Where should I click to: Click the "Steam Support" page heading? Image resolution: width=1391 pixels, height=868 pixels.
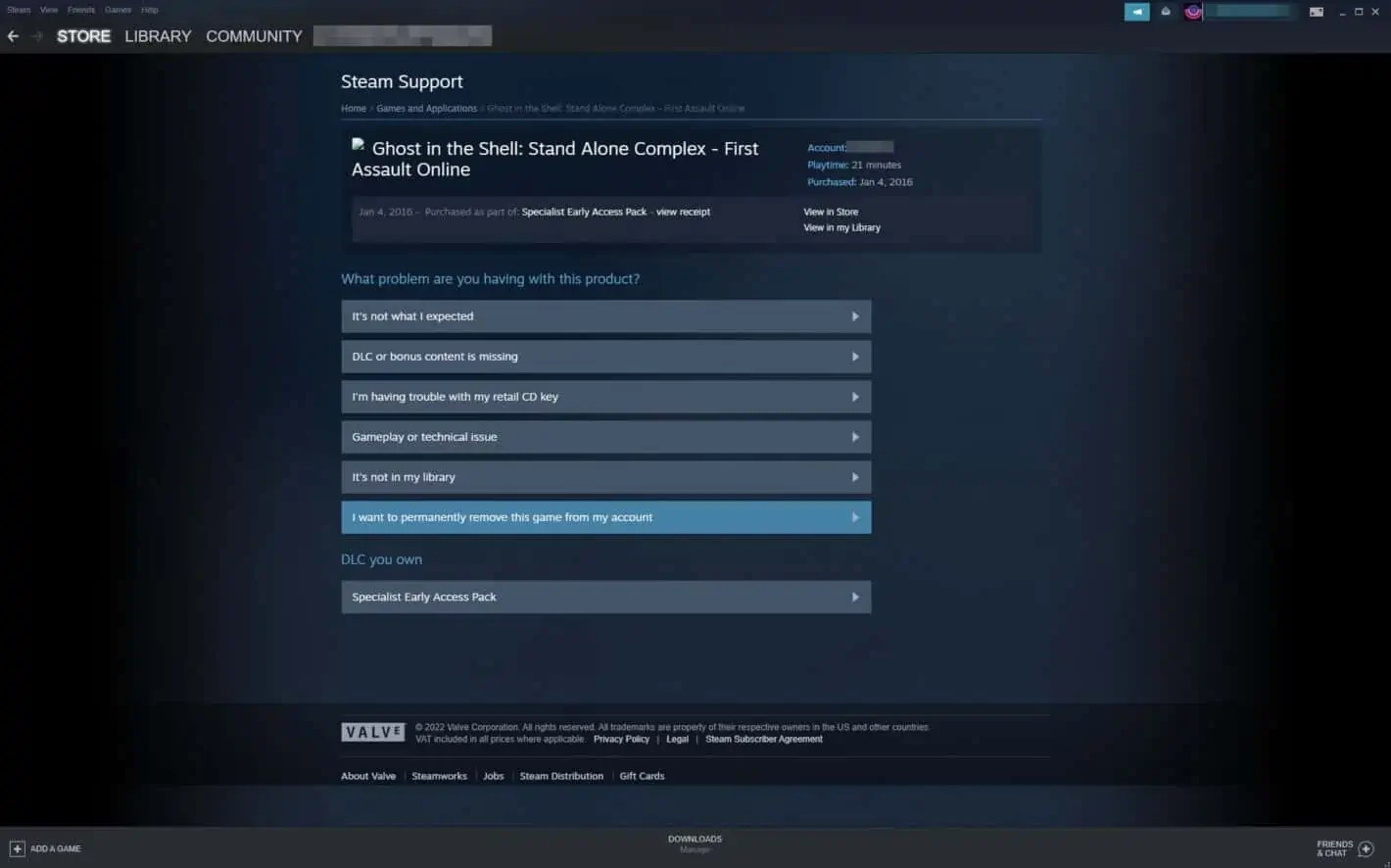pyautogui.click(x=402, y=82)
